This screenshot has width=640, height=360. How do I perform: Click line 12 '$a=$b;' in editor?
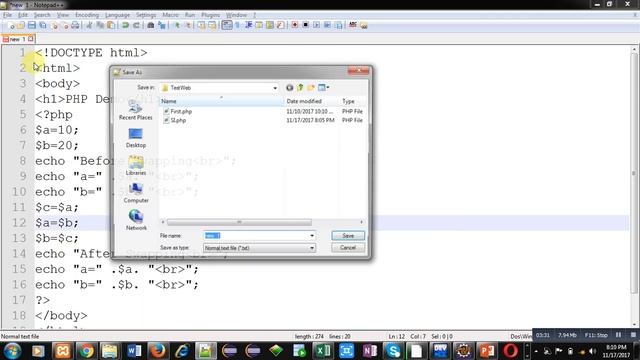coord(57,223)
